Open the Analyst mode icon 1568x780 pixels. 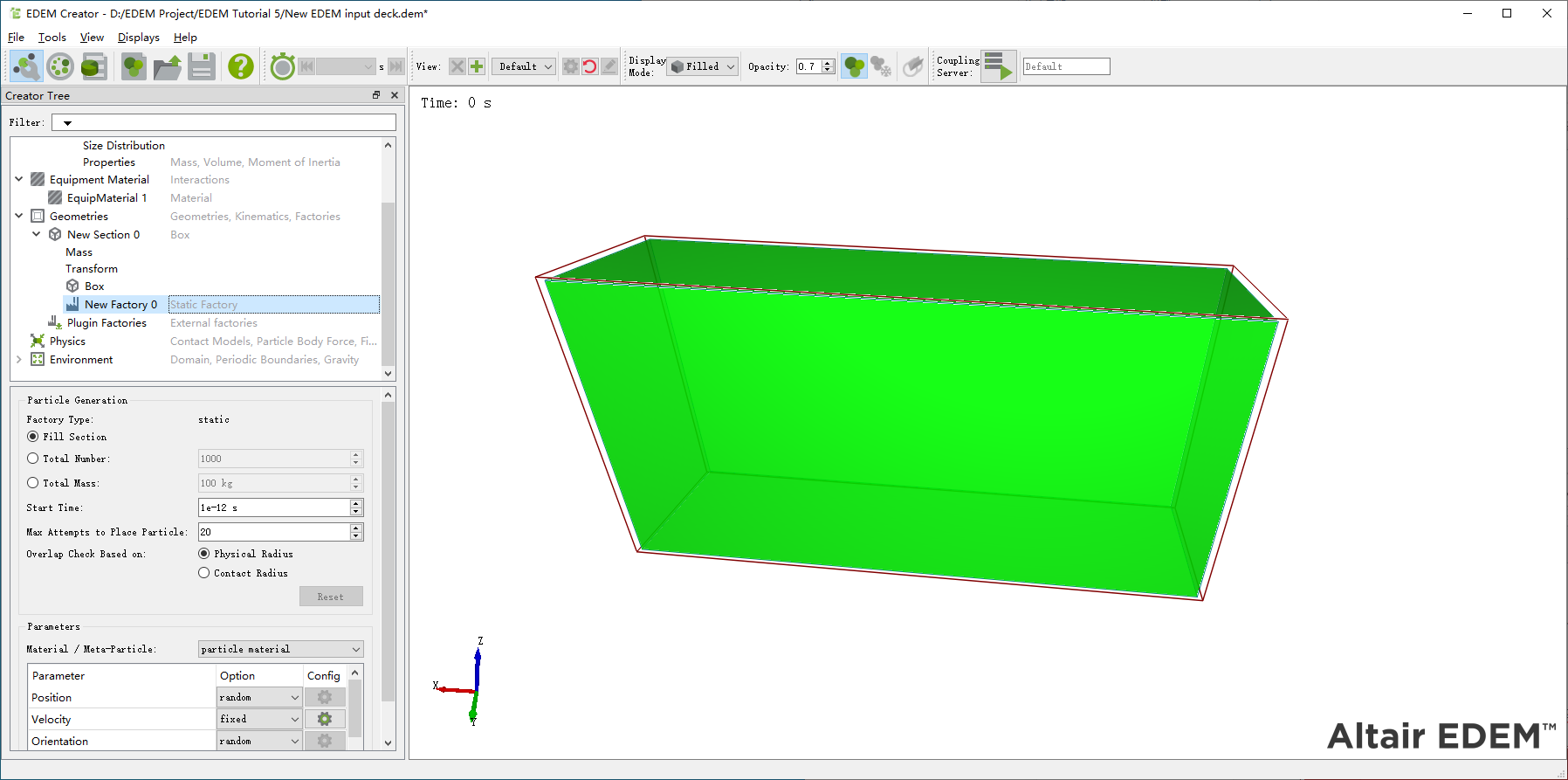coord(94,66)
